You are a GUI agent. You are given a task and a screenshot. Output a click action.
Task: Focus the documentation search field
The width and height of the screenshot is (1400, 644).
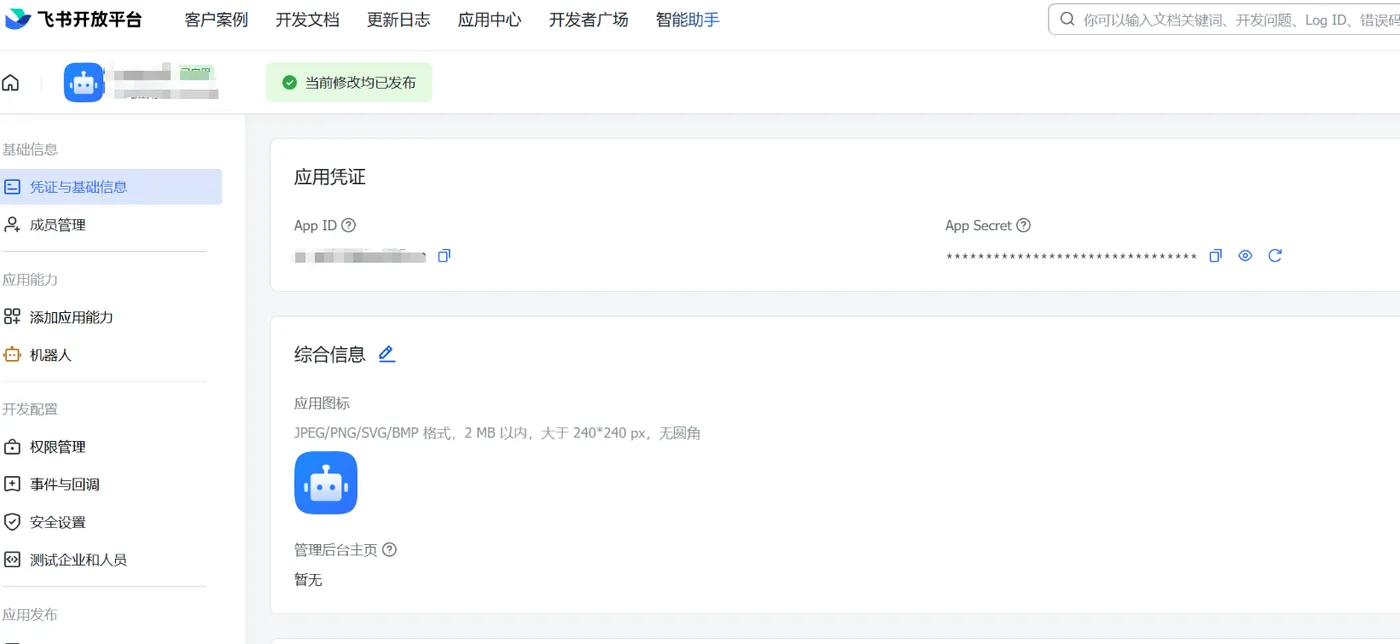[1224, 20]
